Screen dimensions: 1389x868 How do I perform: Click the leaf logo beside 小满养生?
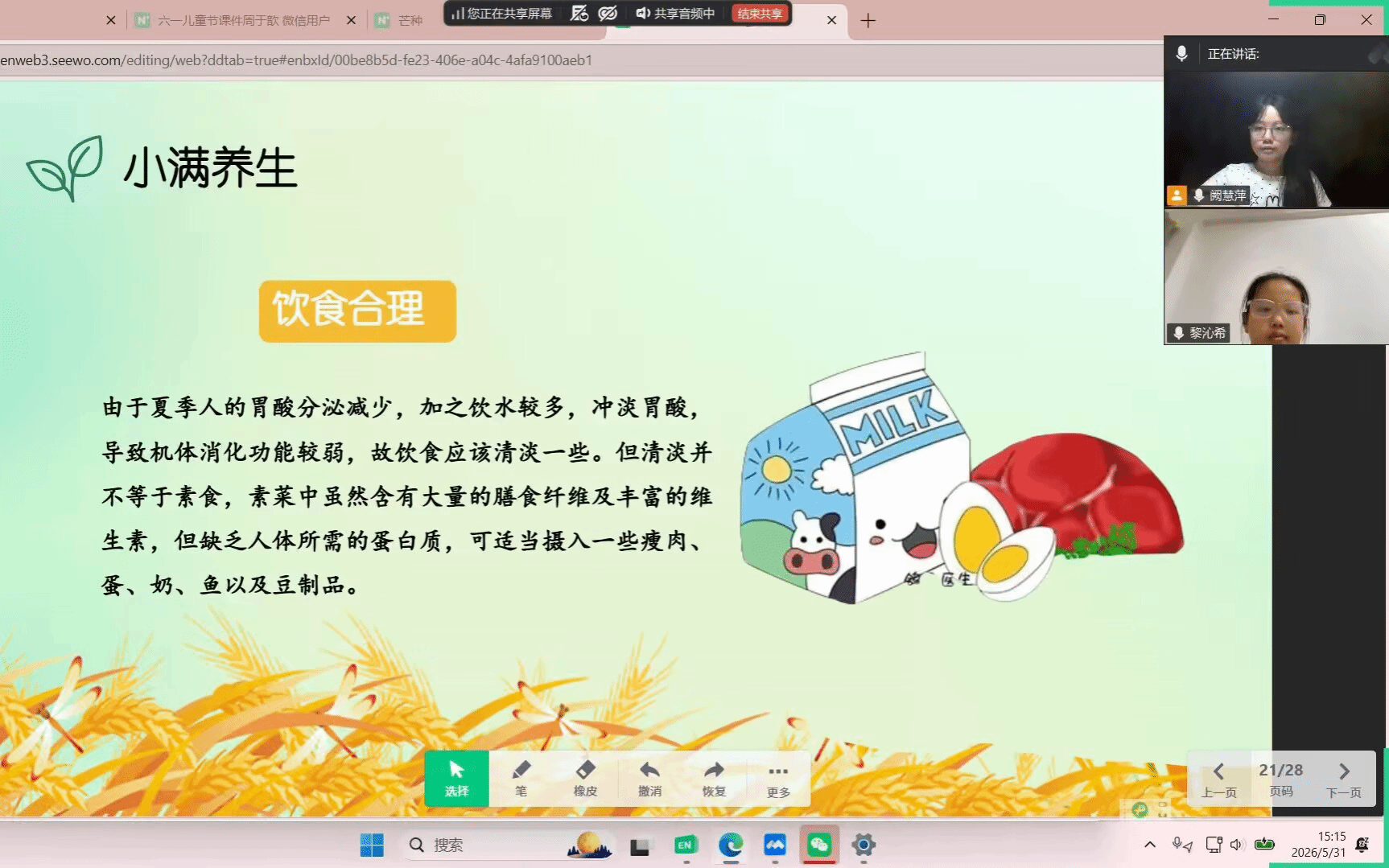[65, 168]
